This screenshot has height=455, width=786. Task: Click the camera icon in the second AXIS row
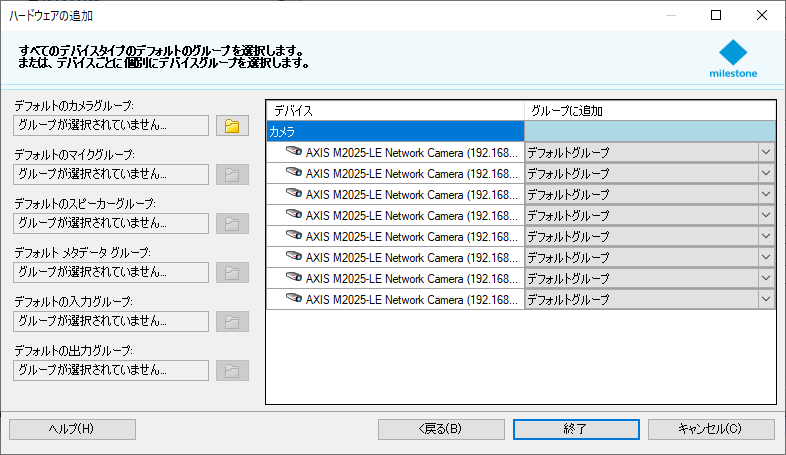click(294, 172)
